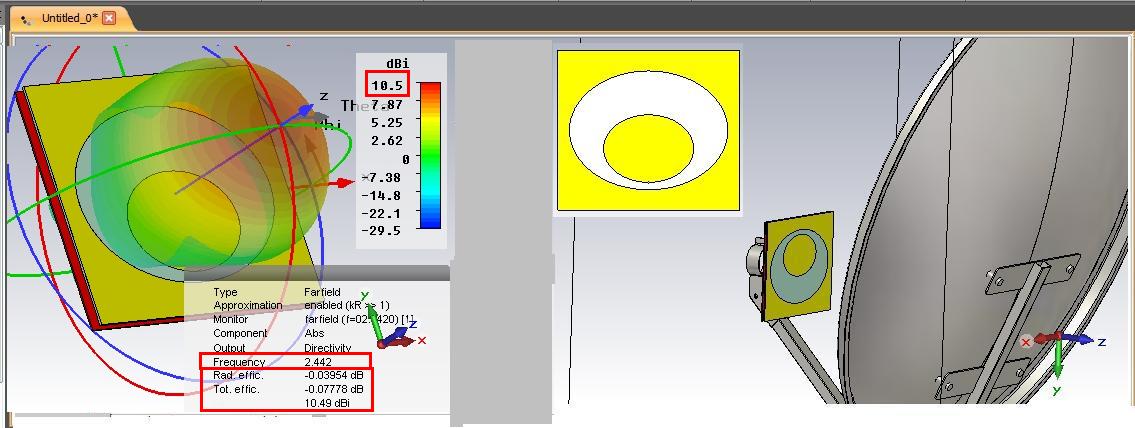Close the Untitled_0* tab with red X

(109, 17)
